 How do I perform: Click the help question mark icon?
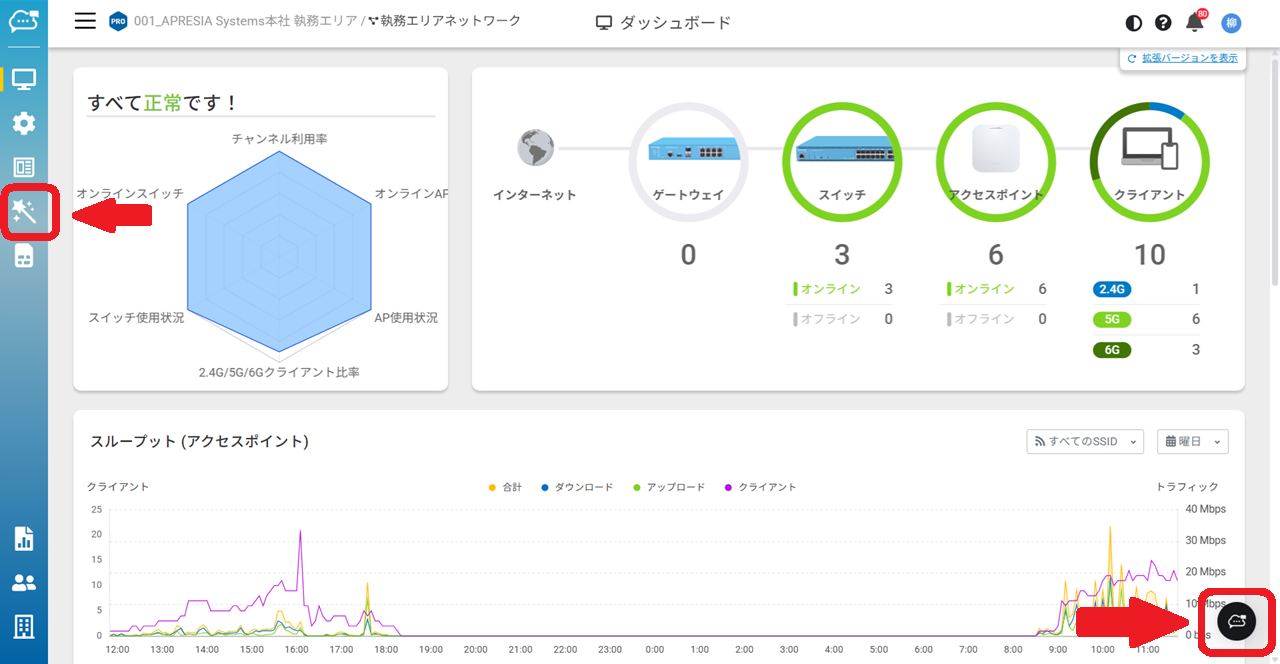[x=1163, y=23]
